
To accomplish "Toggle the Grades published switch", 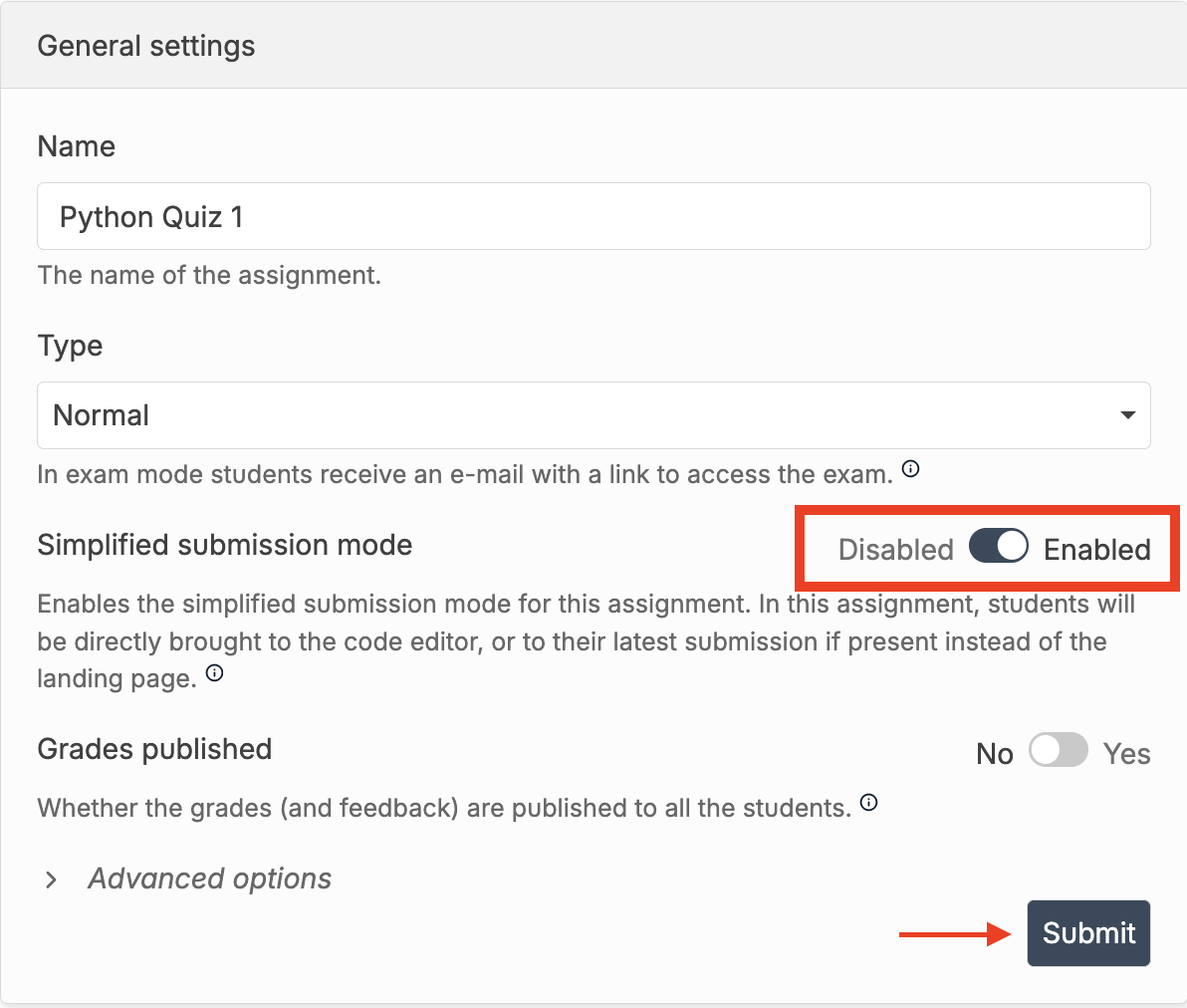I will 1058,750.
